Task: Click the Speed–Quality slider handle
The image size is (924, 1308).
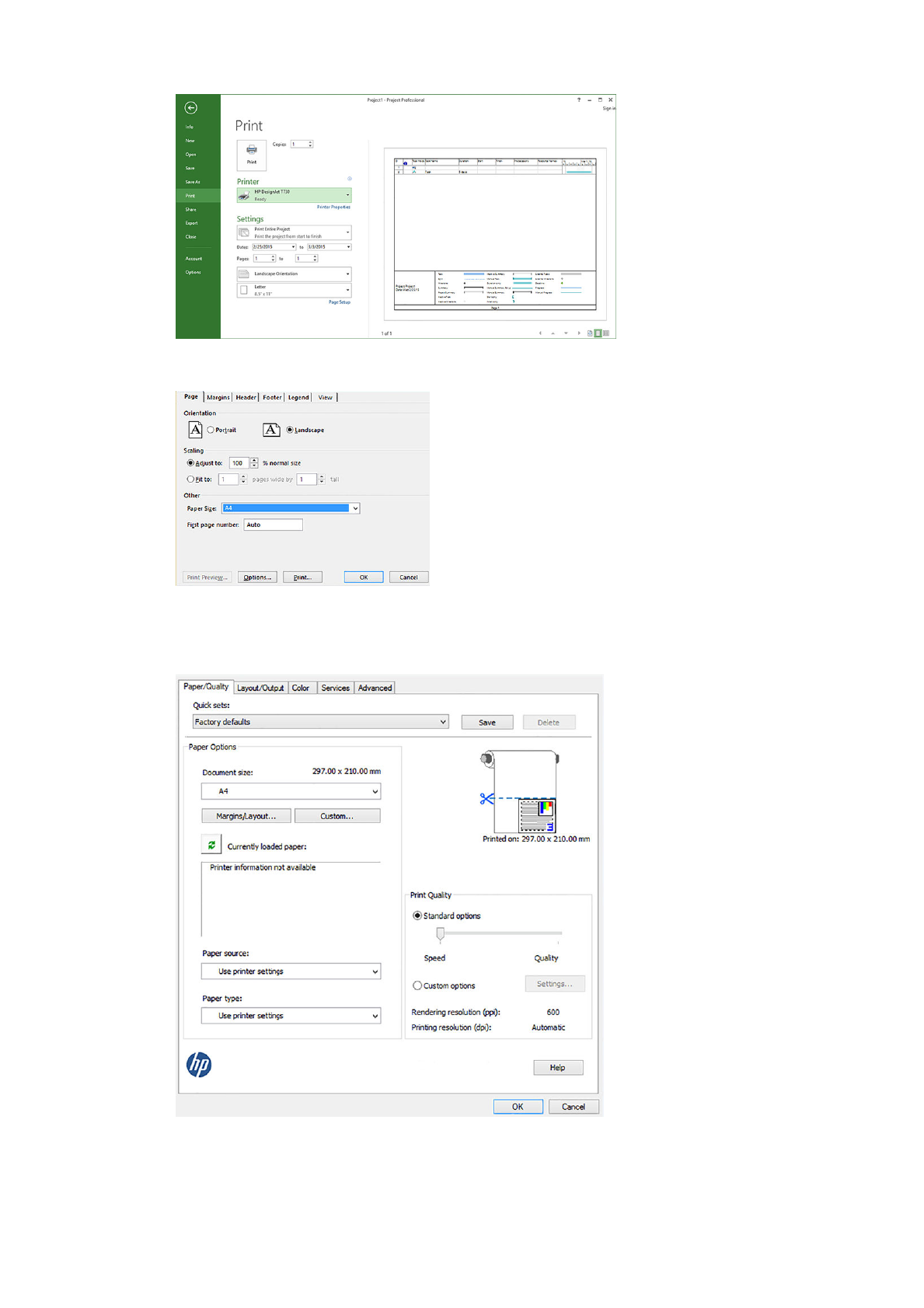Action: click(441, 933)
